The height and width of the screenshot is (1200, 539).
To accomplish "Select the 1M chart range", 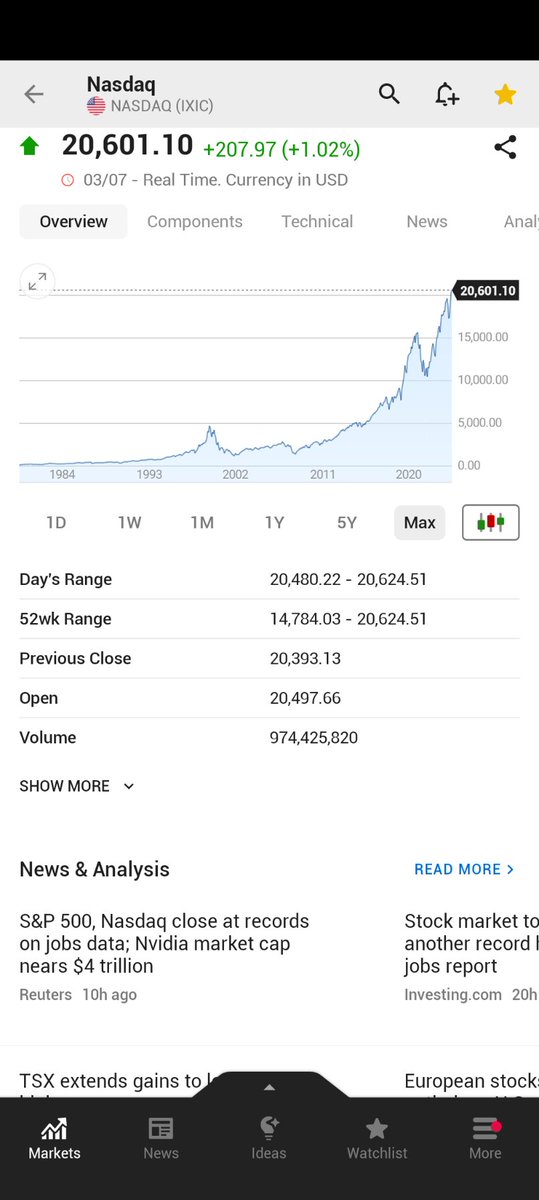I will coord(202,522).
